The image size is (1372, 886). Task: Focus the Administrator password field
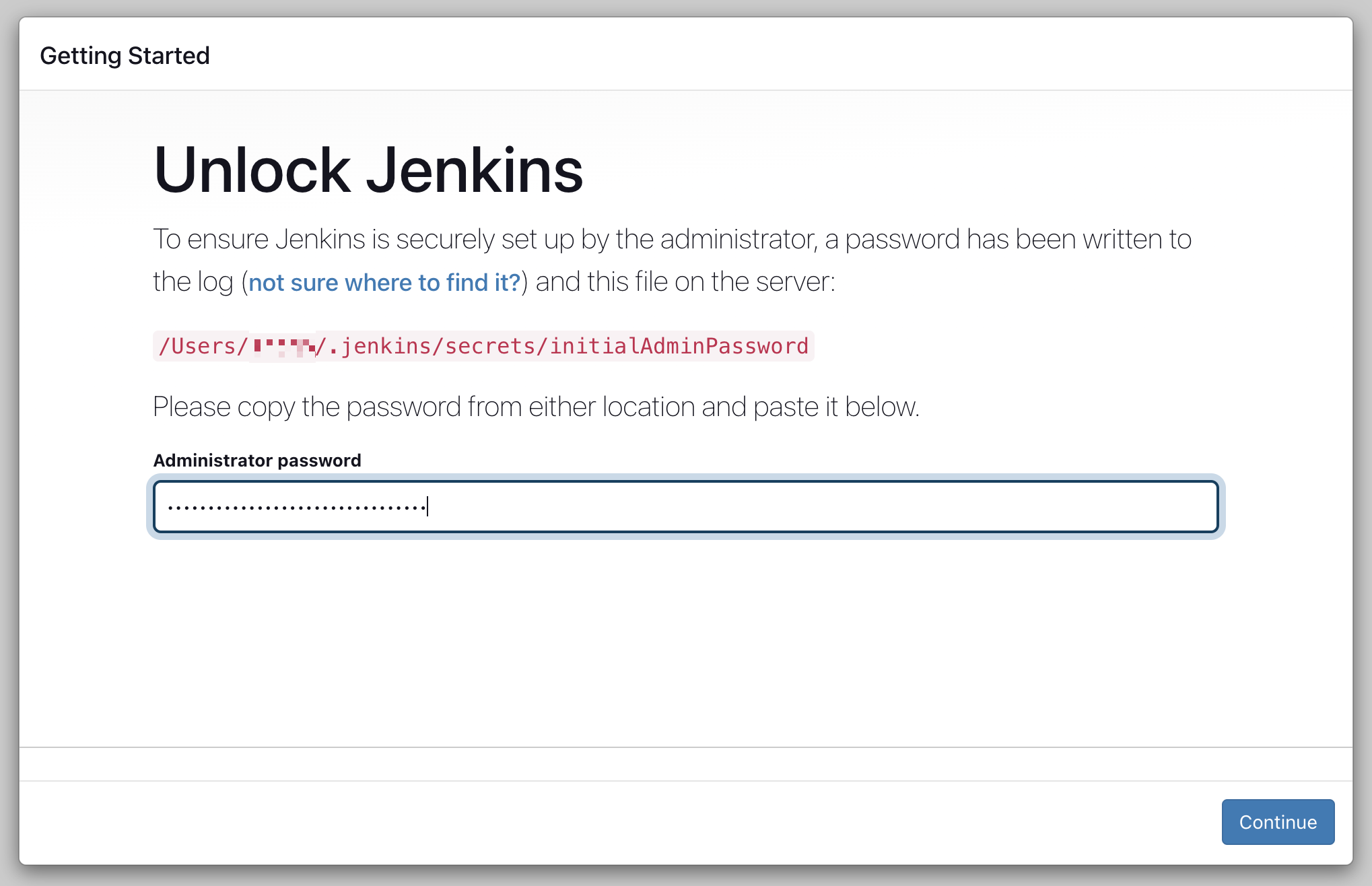tap(685, 506)
